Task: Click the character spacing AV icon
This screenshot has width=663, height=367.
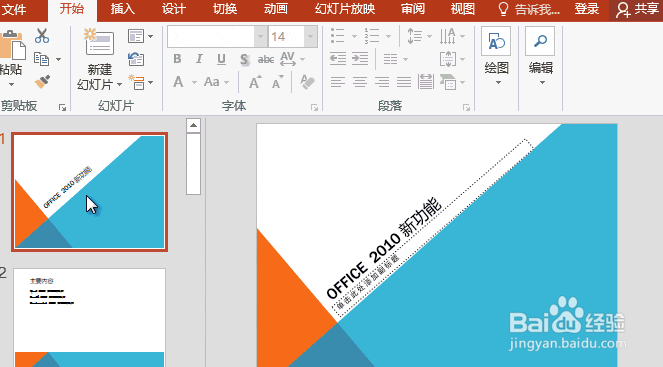Action: [x=288, y=59]
